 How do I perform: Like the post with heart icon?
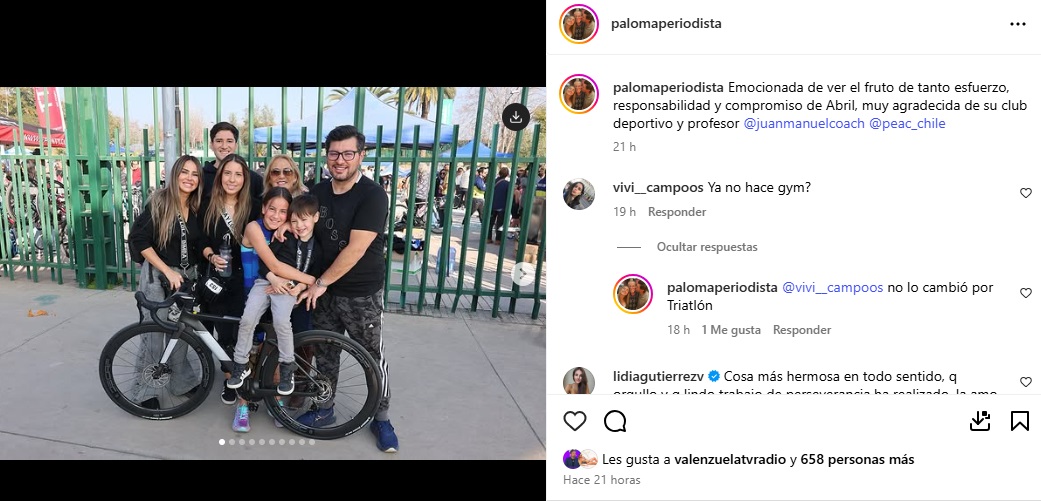point(575,421)
